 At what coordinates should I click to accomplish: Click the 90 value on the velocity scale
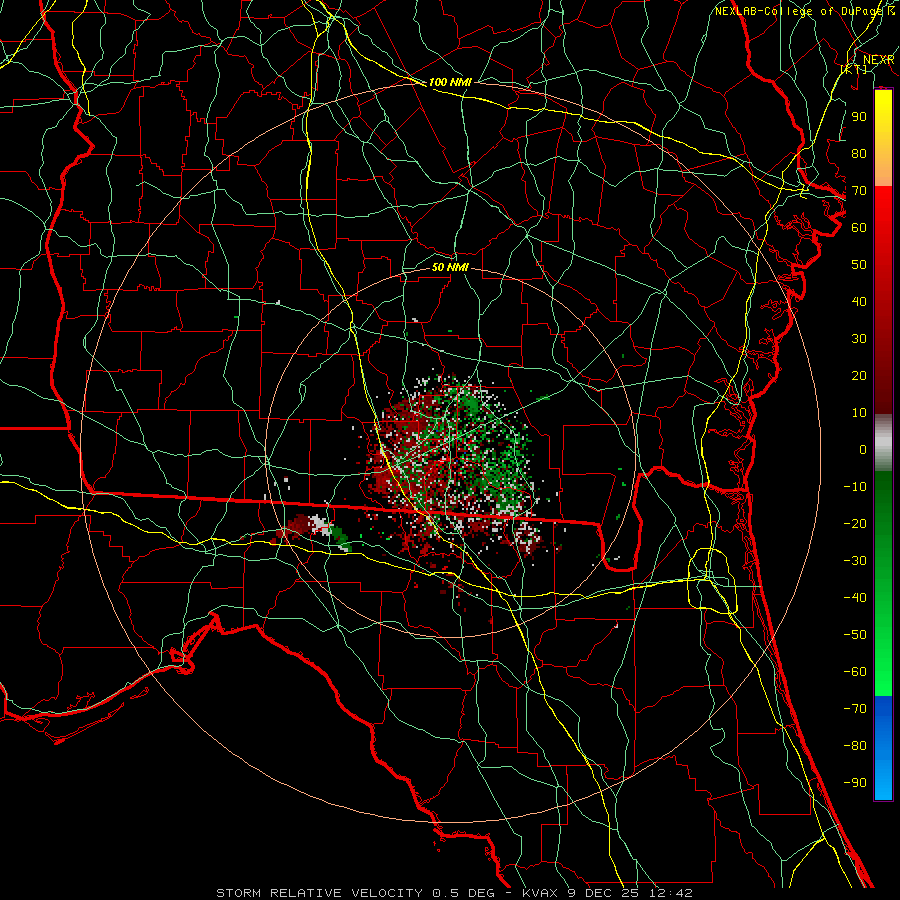[859, 117]
